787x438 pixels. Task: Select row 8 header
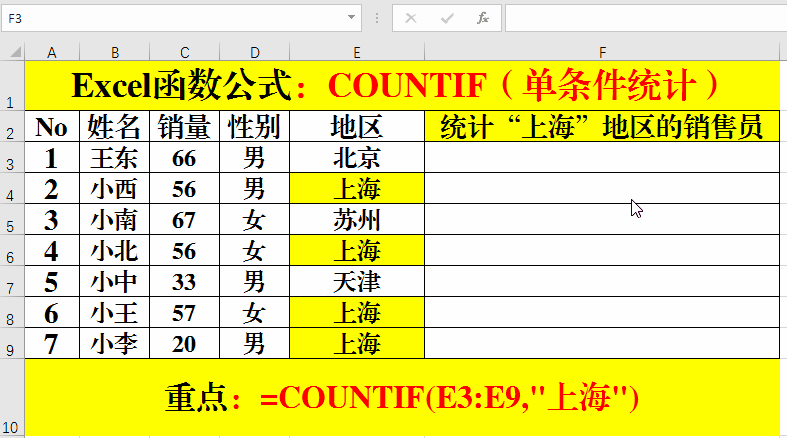(12, 313)
